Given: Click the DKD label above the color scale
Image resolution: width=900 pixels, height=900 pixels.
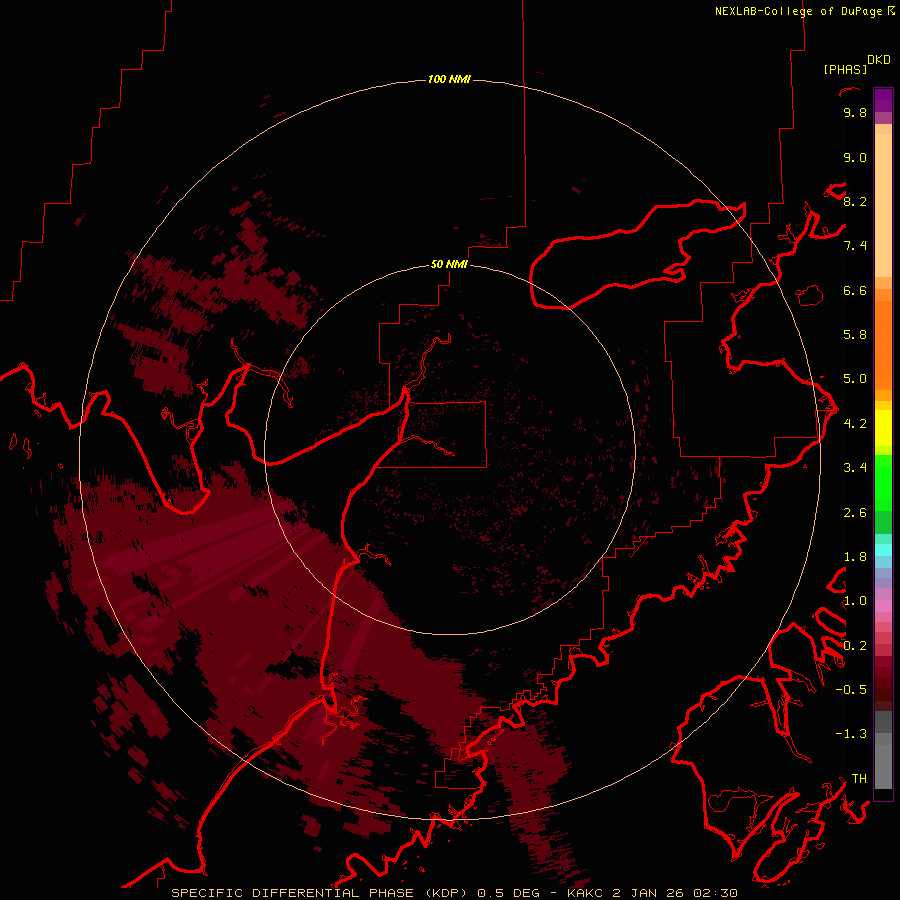Looking at the screenshot, I should coord(879,60).
